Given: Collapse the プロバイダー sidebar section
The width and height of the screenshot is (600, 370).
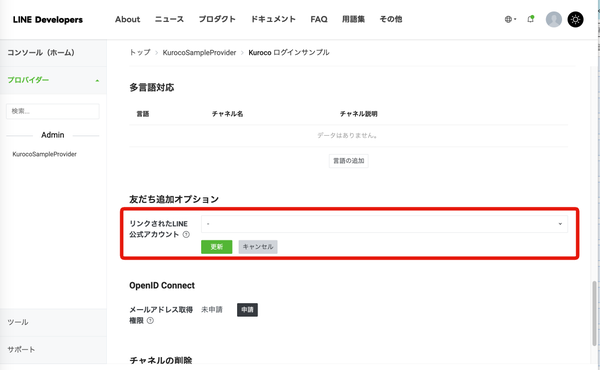Looking at the screenshot, I should (53, 80).
